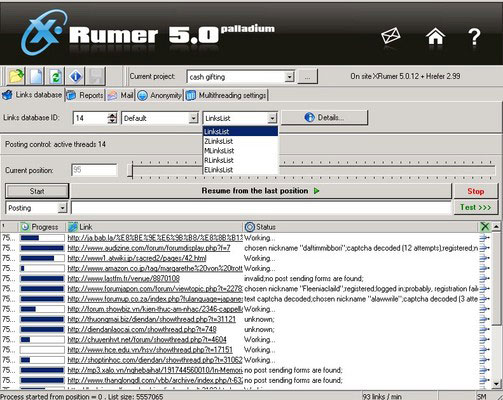
Task: Click the arrow icon on lastfm.fr row
Action: (x=484, y=278)
